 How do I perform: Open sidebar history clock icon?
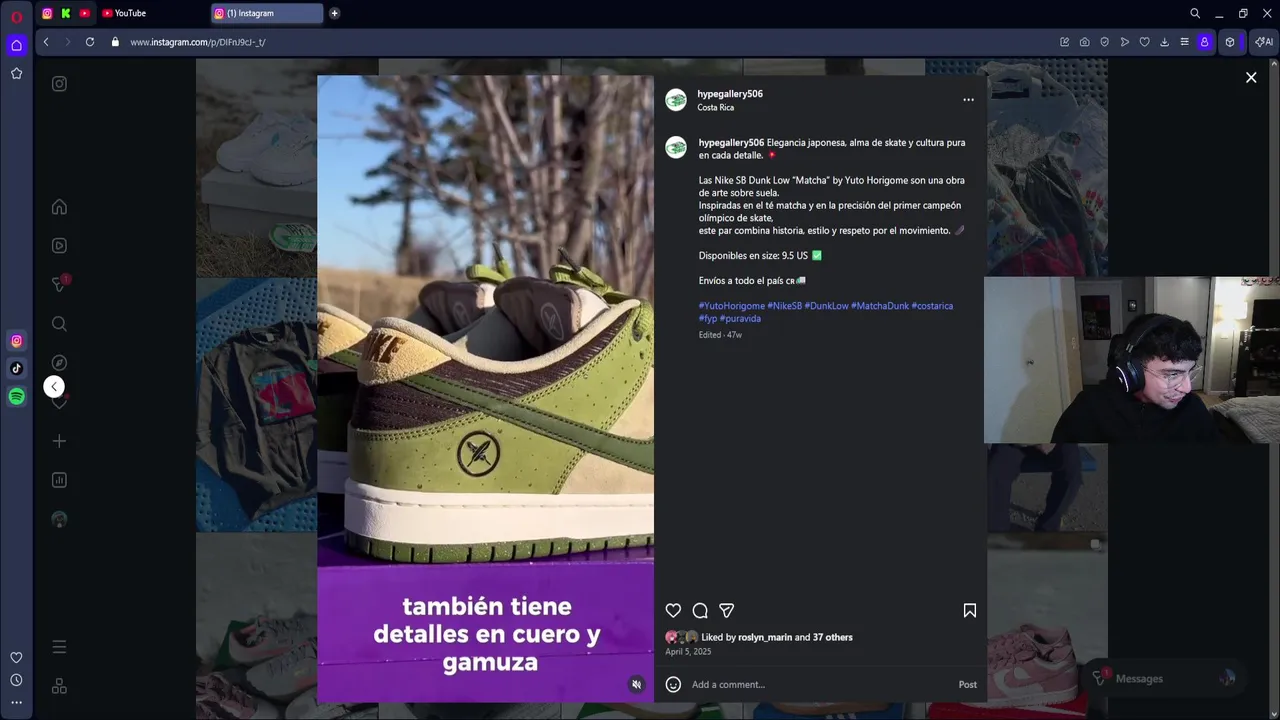pos(16,680)
